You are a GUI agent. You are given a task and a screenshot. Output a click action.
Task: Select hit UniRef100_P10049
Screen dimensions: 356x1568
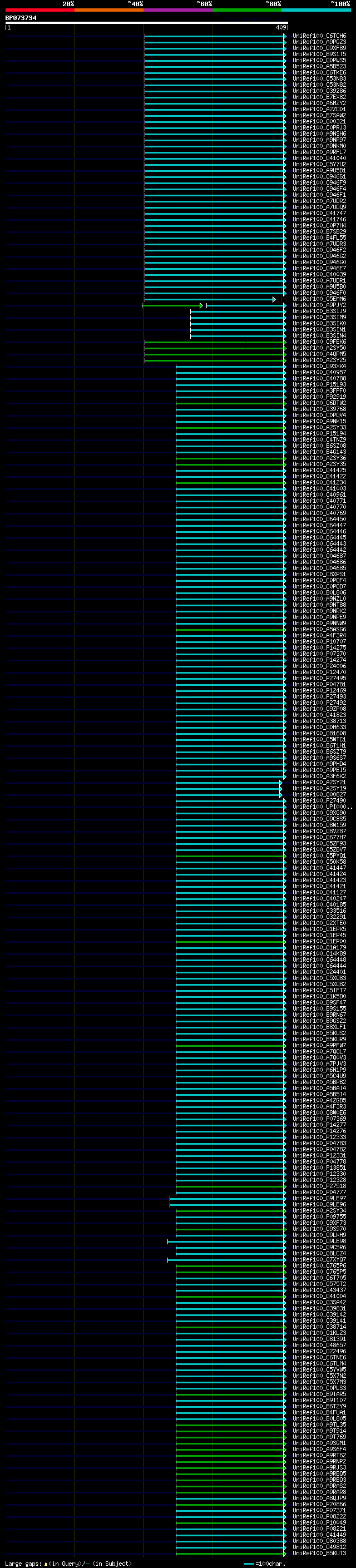[x=319, y=1522]
